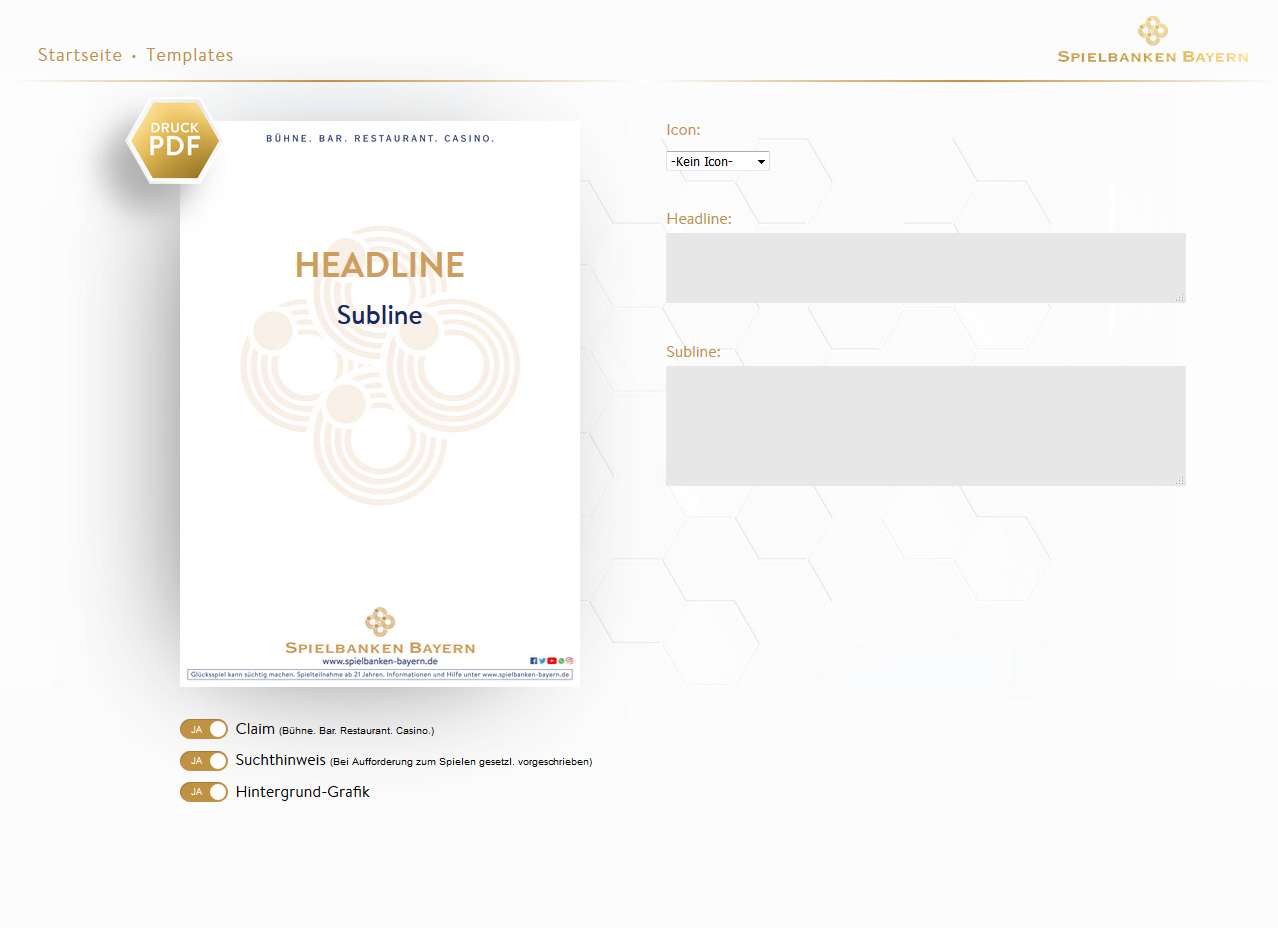Click the Facebook icon in the preview
This screenshot has height=928, width=1278.
click(533, 661)
